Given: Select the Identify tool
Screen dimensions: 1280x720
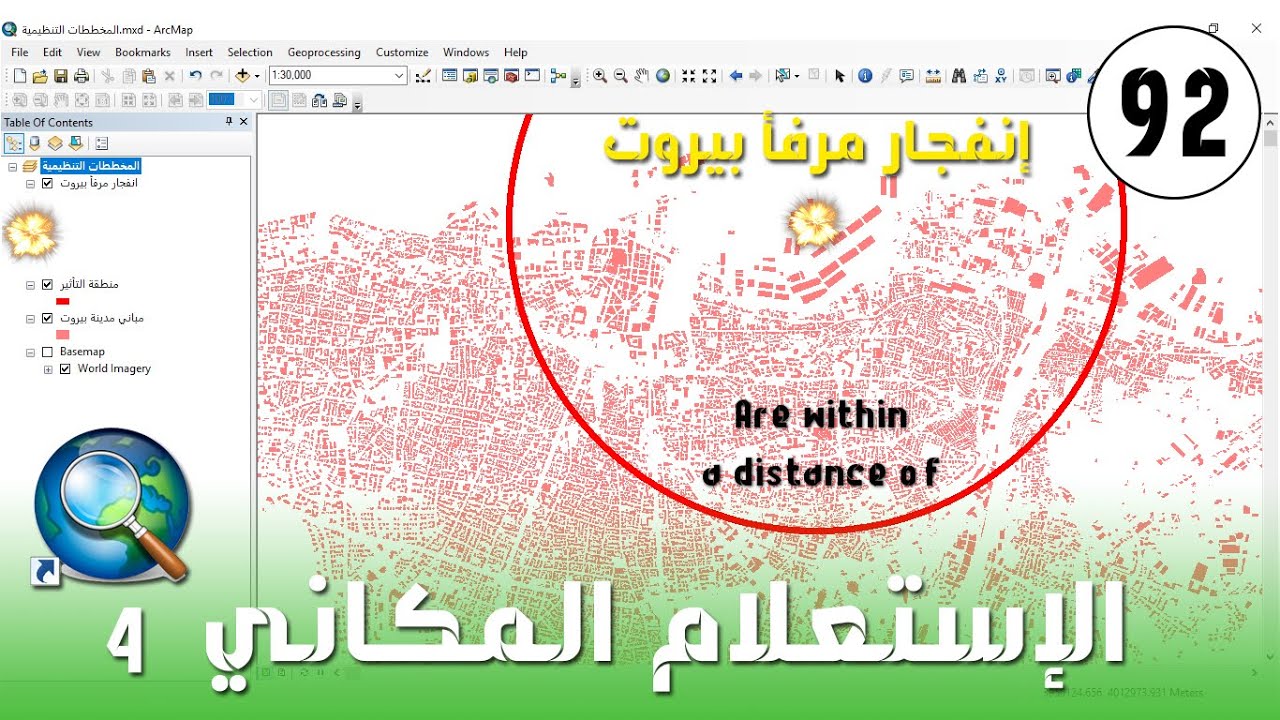Looking at the screenshot, I should (866, 76).
